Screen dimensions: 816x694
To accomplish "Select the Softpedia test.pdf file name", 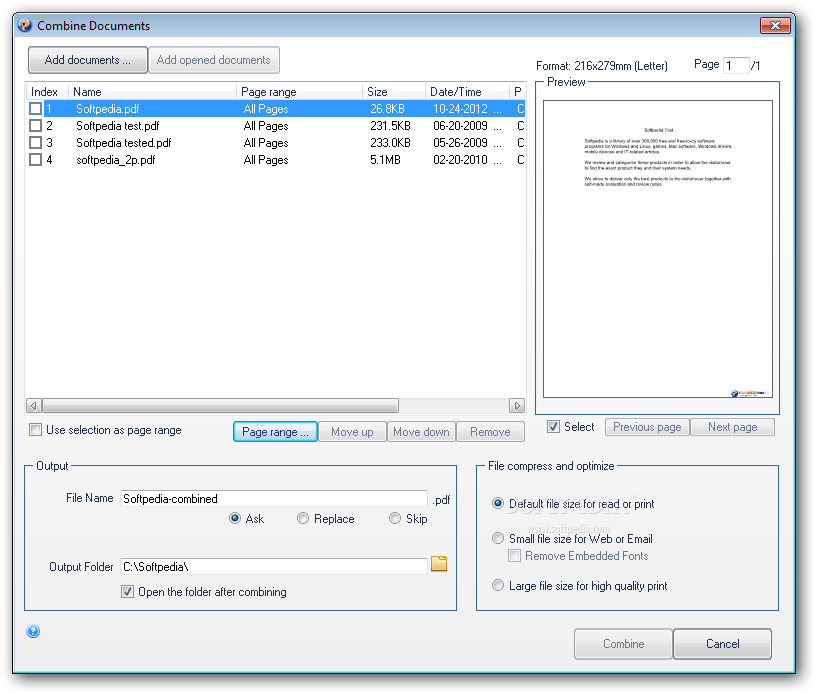I will point(118,126).
